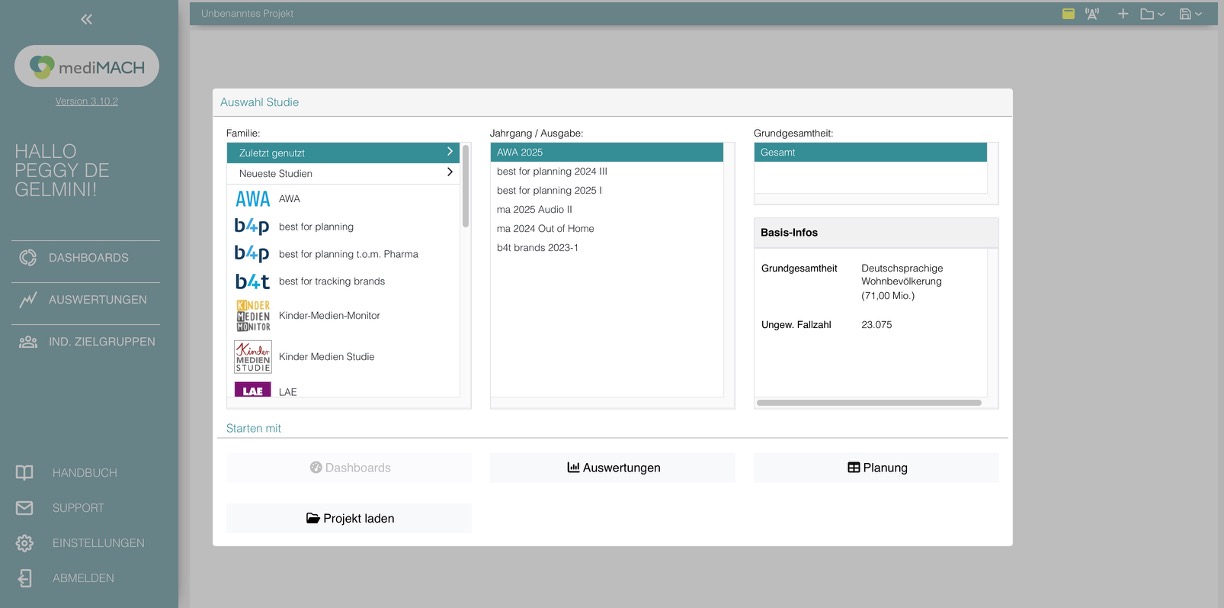This screenshot has height=608, width=1224.
Task: Select best for planning family
Action: (x=316, y=227)
